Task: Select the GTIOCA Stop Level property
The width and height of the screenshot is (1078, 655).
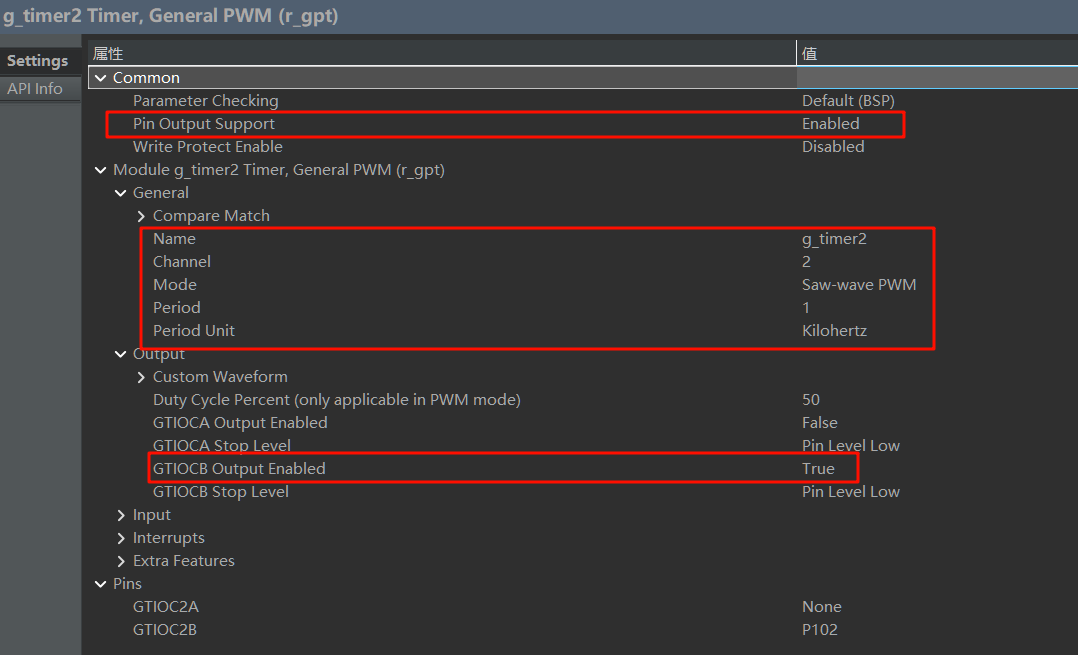Action: tap(222, 445)
